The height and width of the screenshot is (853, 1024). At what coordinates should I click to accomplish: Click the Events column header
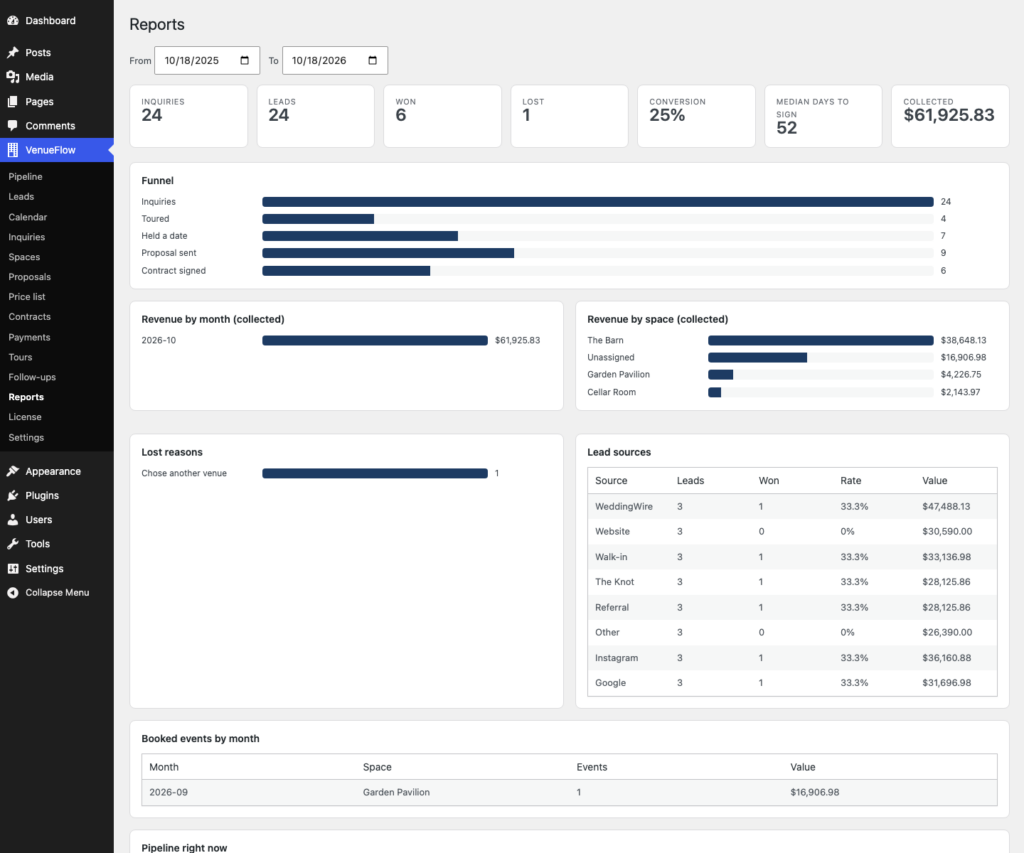pyautogui.click(x=592, y=767)
